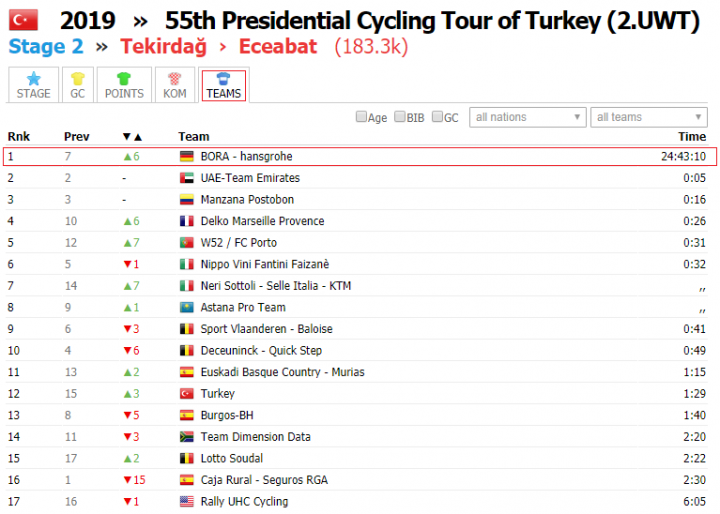The image size is (720, 514).
Task: Switch to the KOM polka-dot jersey tab
Action: (174, 85)
